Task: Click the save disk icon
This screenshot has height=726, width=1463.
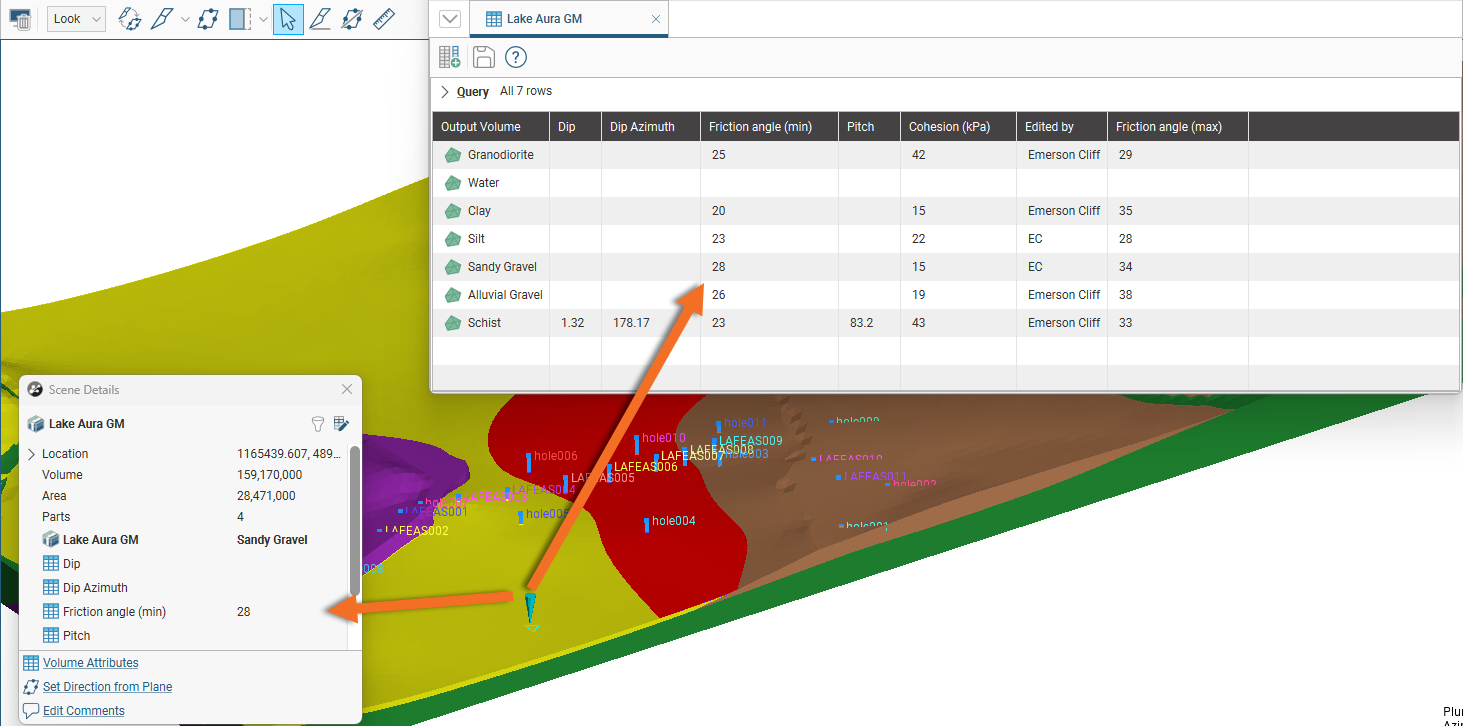Action: pyautogui.click(x=483, y=57)
